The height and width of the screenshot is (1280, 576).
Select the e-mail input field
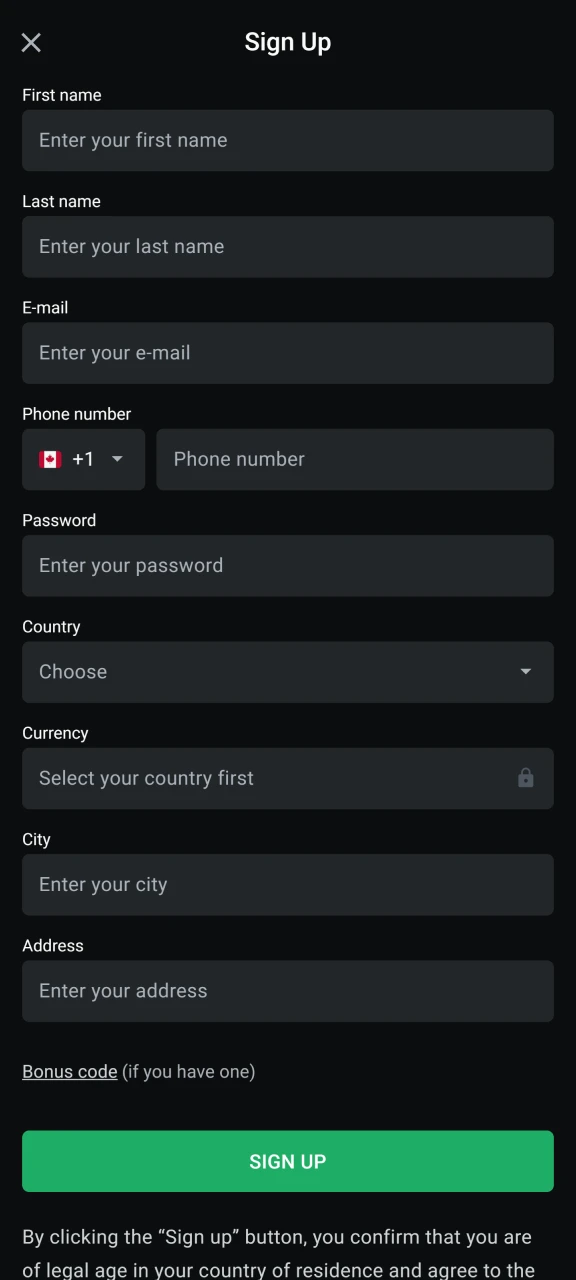point(288,353)
